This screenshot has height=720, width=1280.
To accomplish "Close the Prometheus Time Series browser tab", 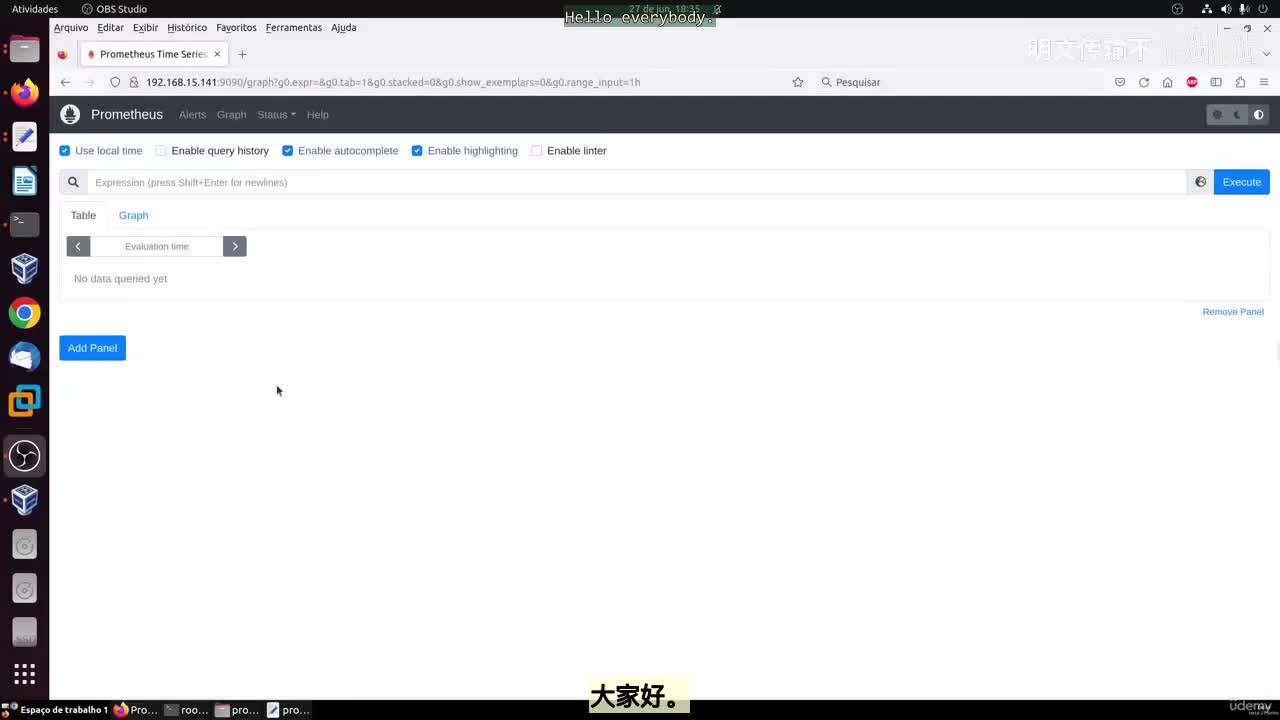I will point(217,54).
